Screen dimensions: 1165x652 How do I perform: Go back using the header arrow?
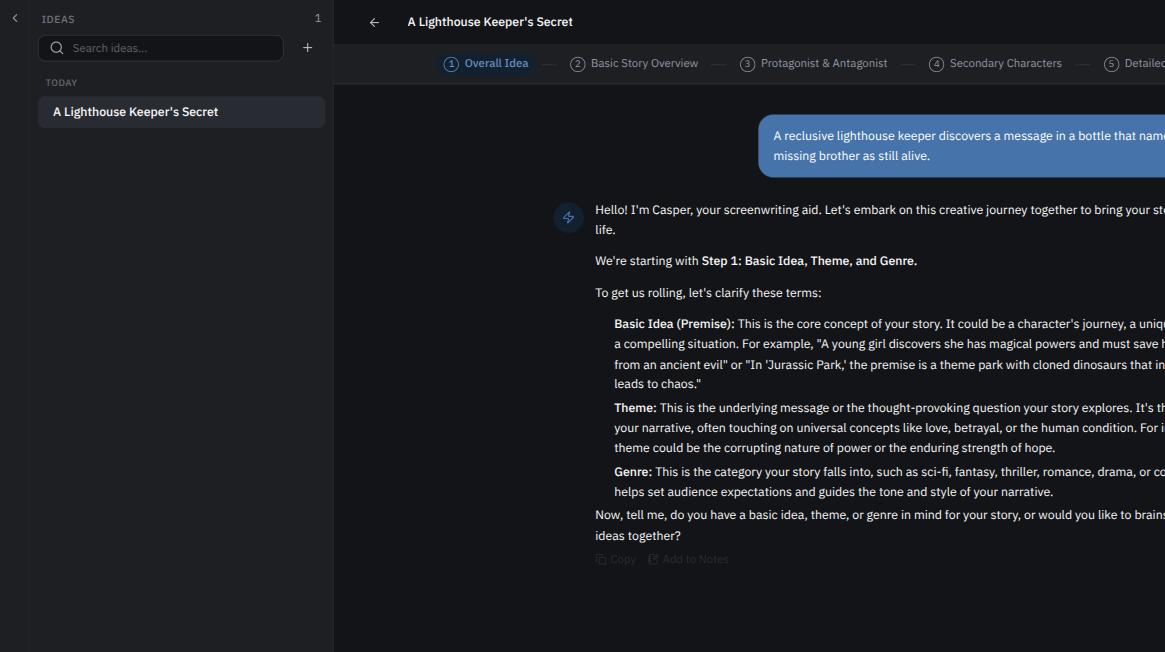tap(374, 22)
